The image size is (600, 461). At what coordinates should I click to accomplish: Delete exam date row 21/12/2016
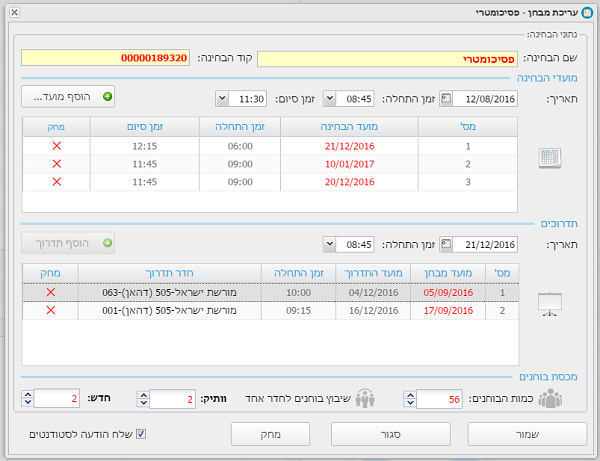[57, 146]
